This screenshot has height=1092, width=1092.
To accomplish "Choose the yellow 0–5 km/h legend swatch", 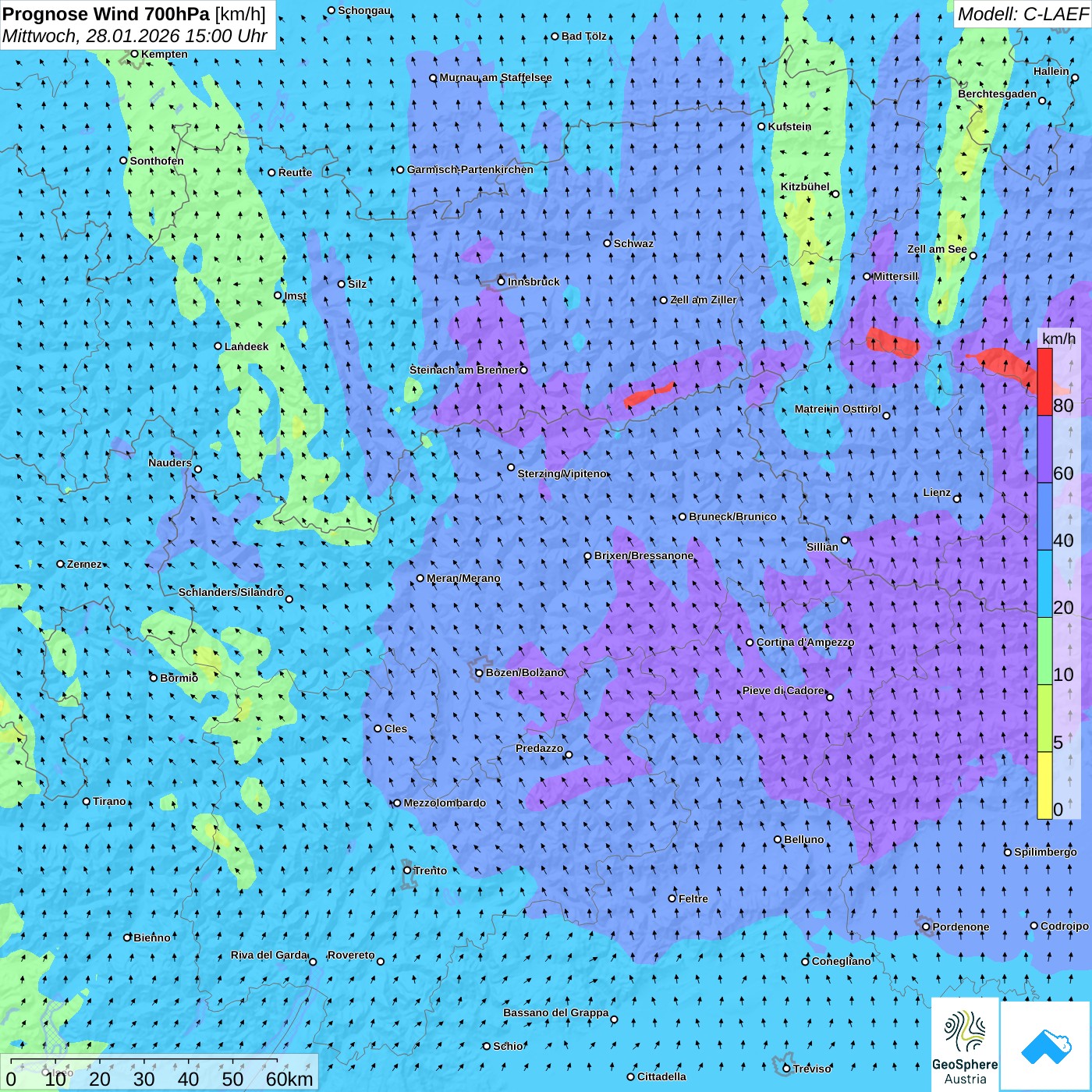I will click(x=1044, y=785).
